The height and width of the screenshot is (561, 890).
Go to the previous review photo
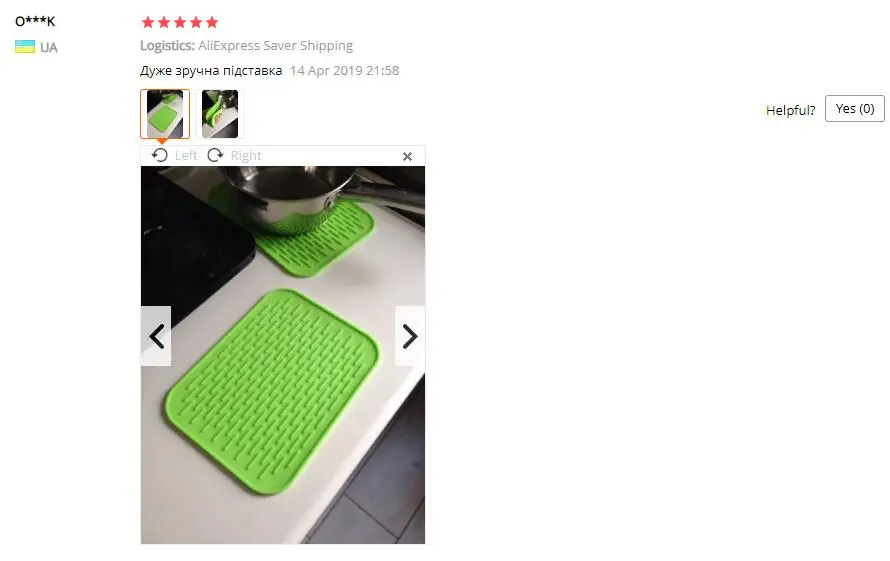[156, 336]
